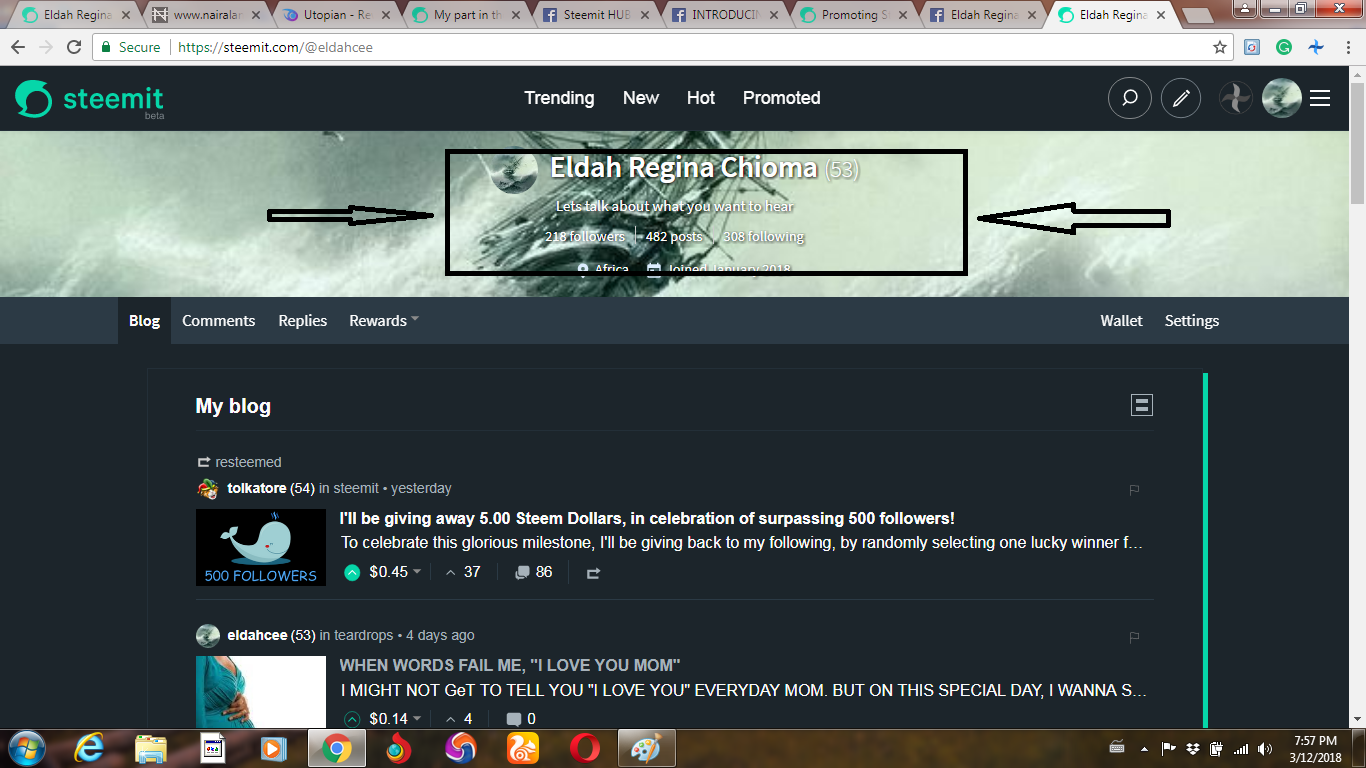Click the teal dress post thumbnail
Image resolution: width=1366 pixels, height=768 pixels.
pos(261,692)
